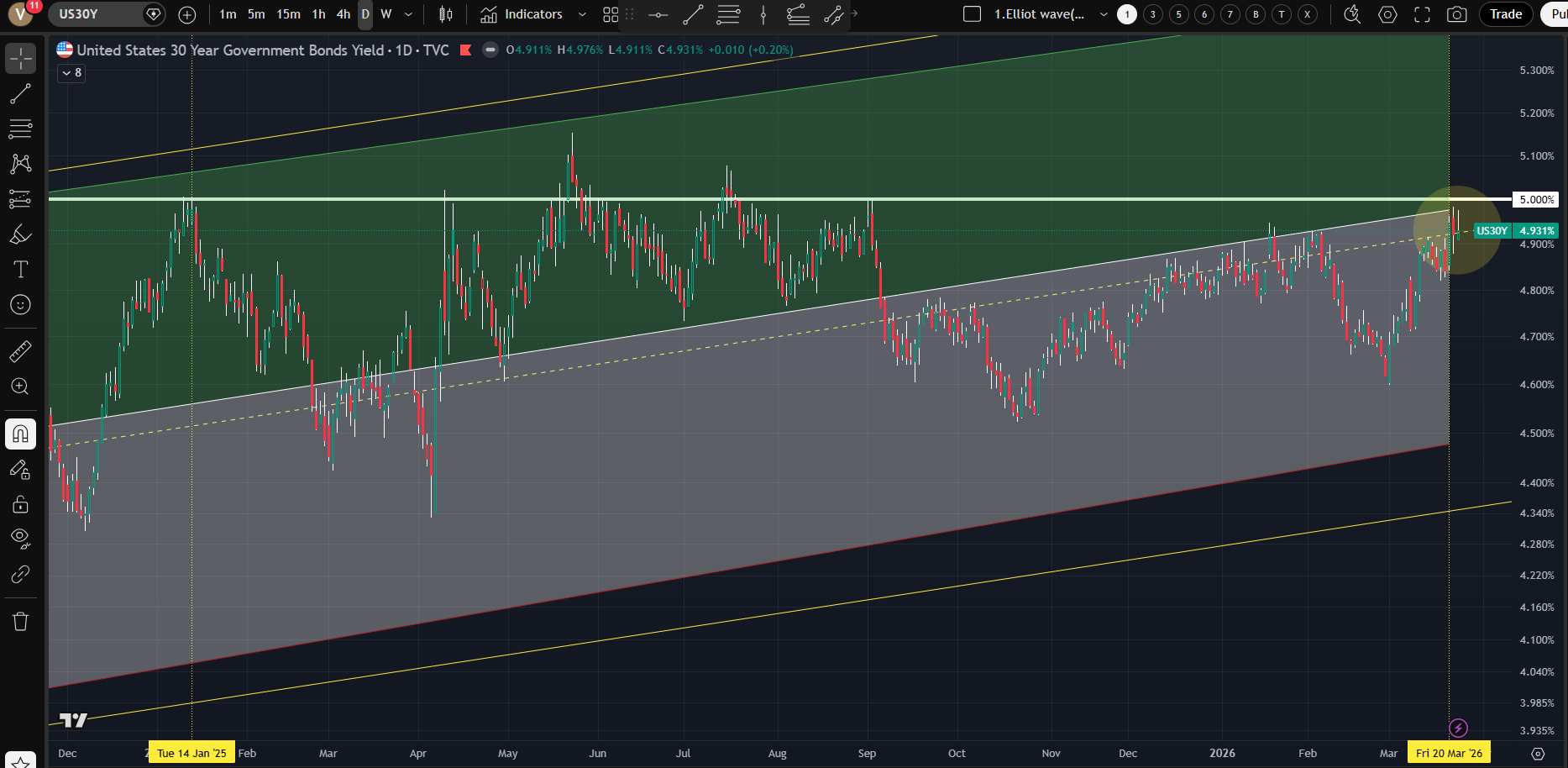Open the Elliot wave layout dropdown
Image resolution: width=1568 pixels, height=768 pixels.
click(x=1103, y=14)
